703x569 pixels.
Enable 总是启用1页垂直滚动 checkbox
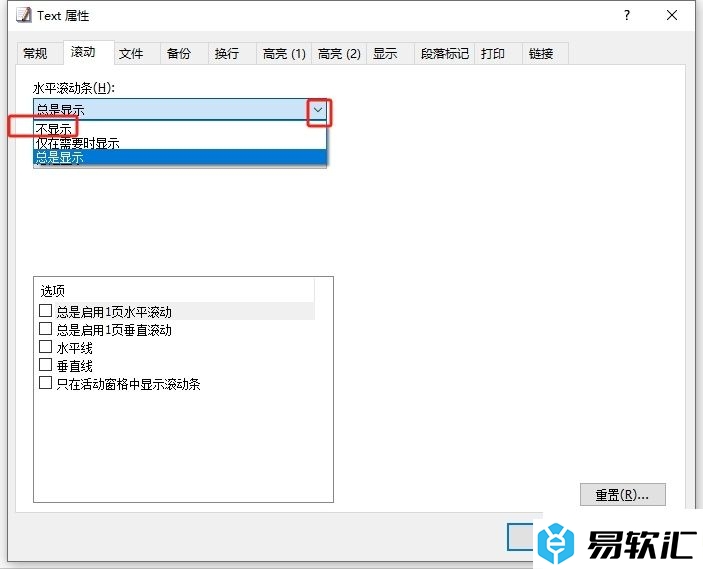pos(45,329)
